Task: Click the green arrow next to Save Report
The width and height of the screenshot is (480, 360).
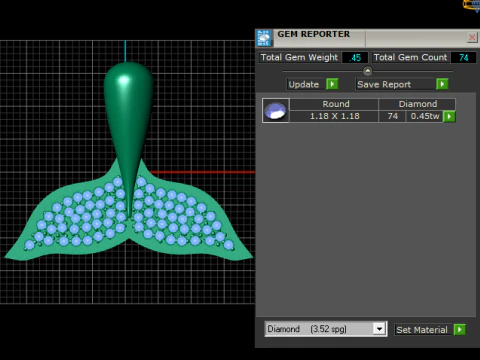Action: coord(442,84)
